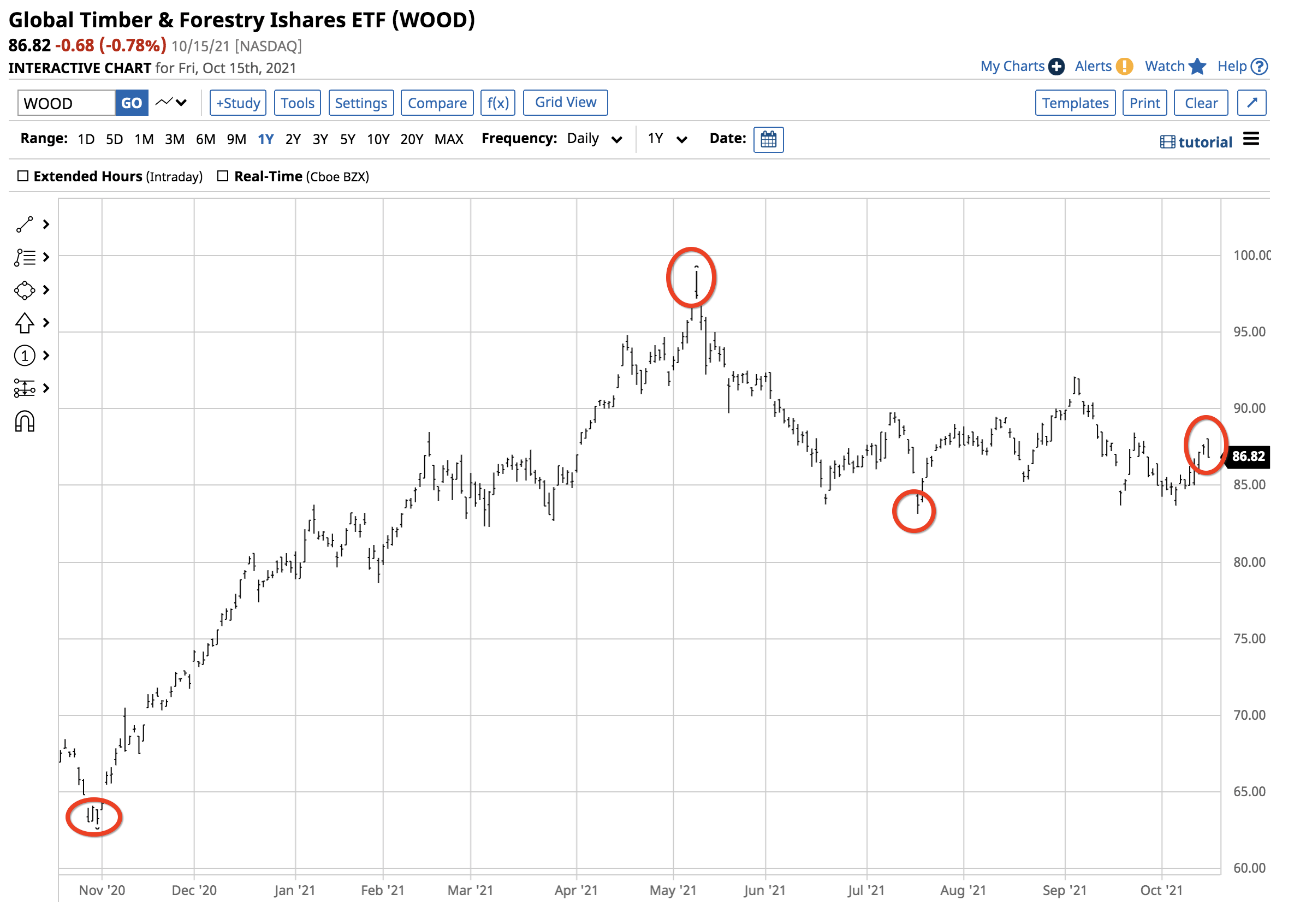Viewport: 1294px width, 924px height.
Task: Click the +Study button
Action: pos(238,103)
